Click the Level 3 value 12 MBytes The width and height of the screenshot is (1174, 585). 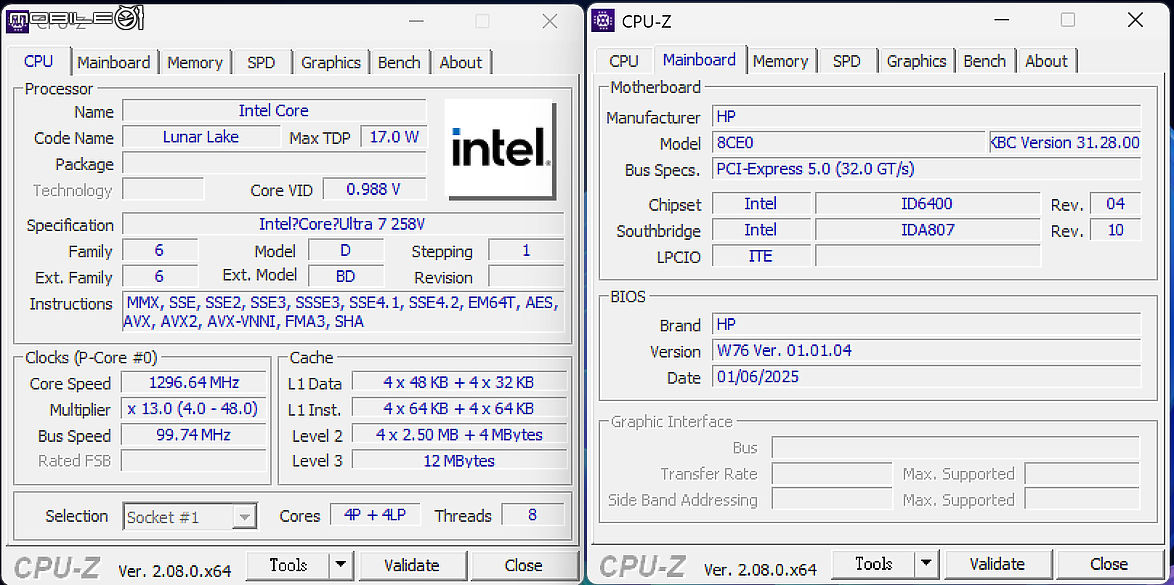click(459, 461)
